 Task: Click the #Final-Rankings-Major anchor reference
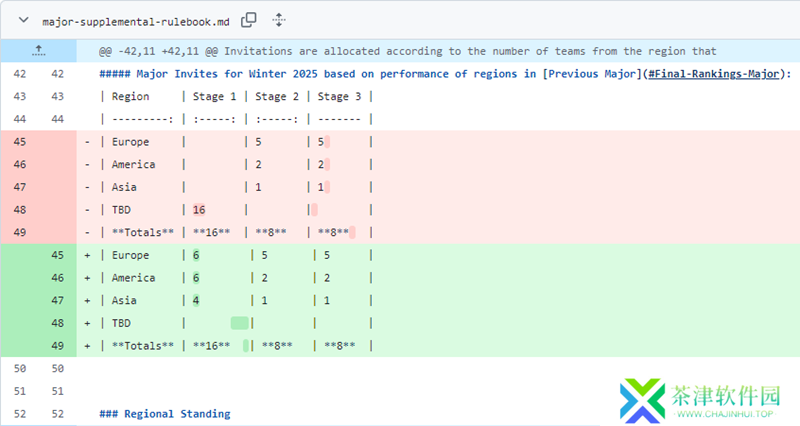coord(714,73)
